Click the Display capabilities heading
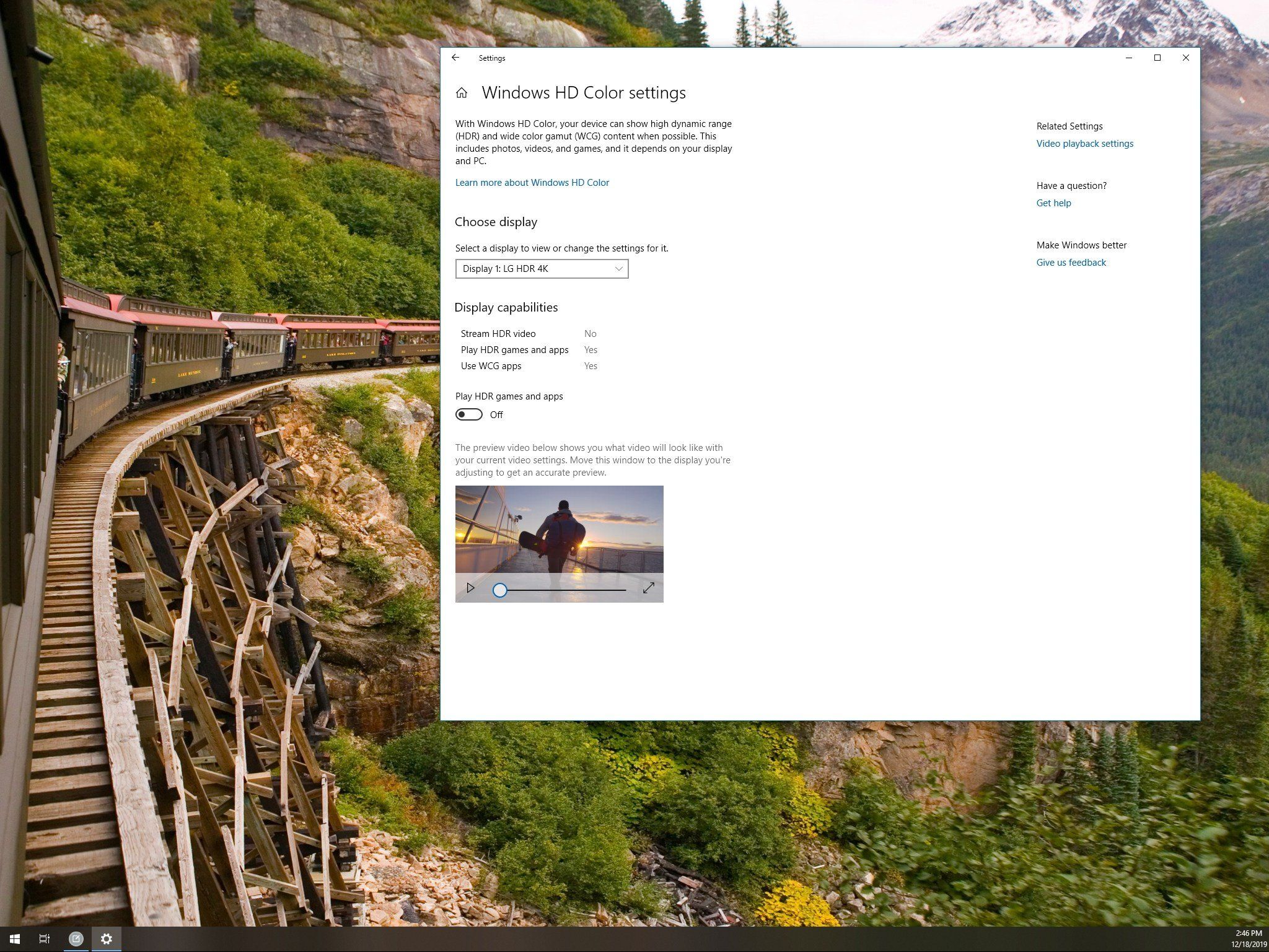The width and height of the screenshot is (1269, 952). [506, 308]
